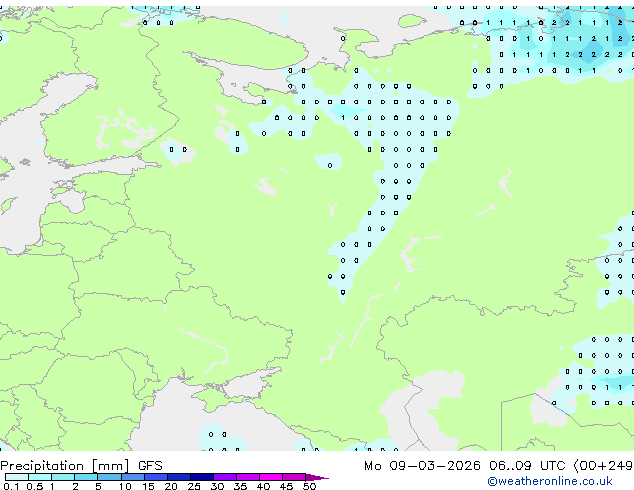This screenshot has width=634, height=490.
Task: Click the legend swatch between 15 and 20
Action: (155, 477)
